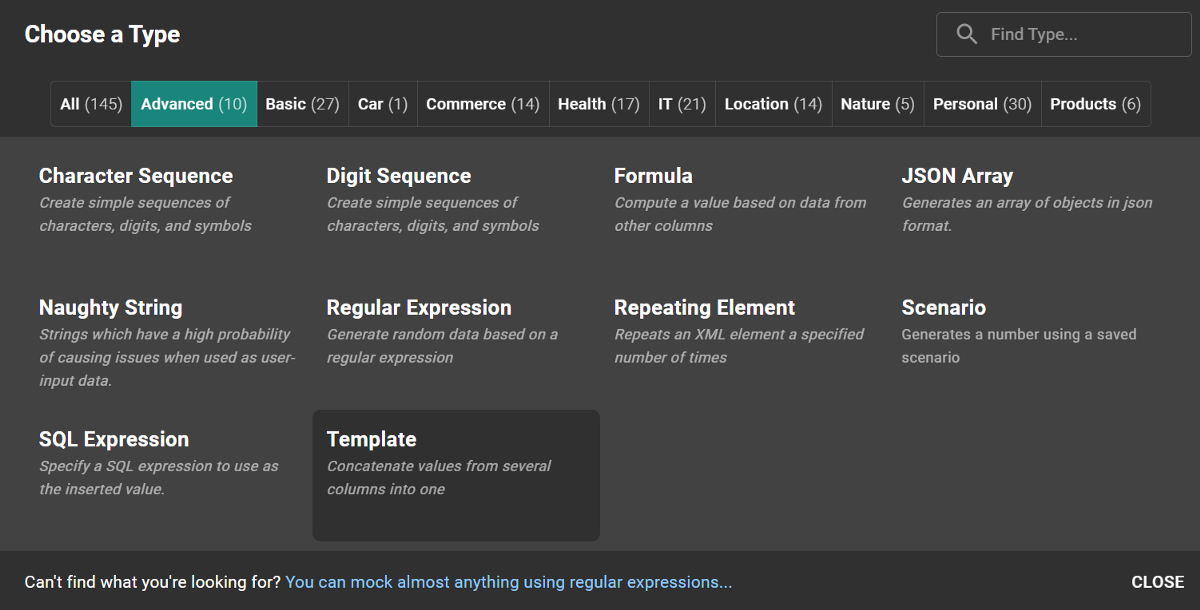Select the Formula type

(653, 177)
